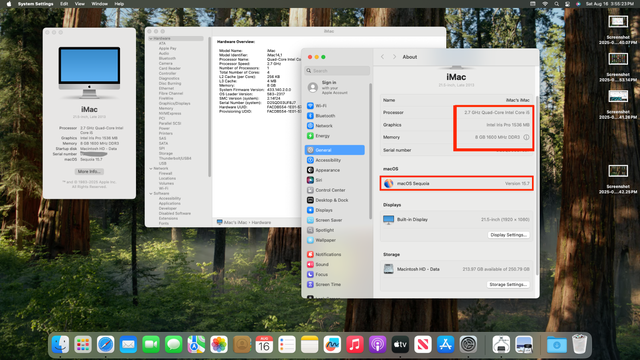Screen dimensions: 640x360
Task: Click the settings Search field
Action: pyautogui.click(x=337, y=71)
